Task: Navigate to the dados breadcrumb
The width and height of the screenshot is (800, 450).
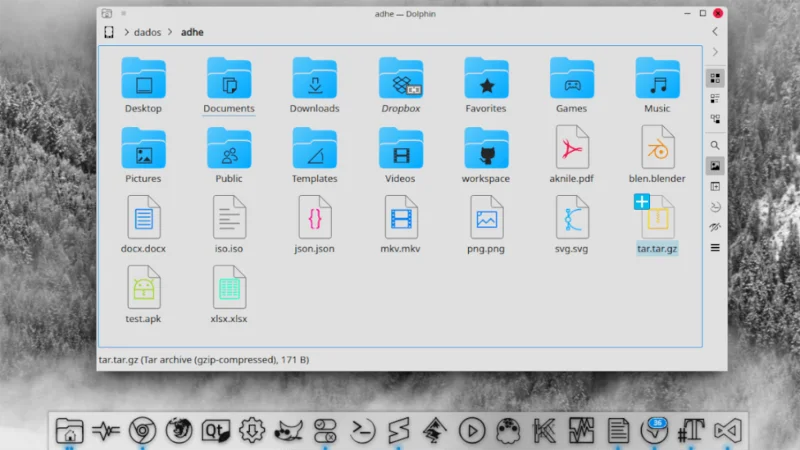Action: 147,32
